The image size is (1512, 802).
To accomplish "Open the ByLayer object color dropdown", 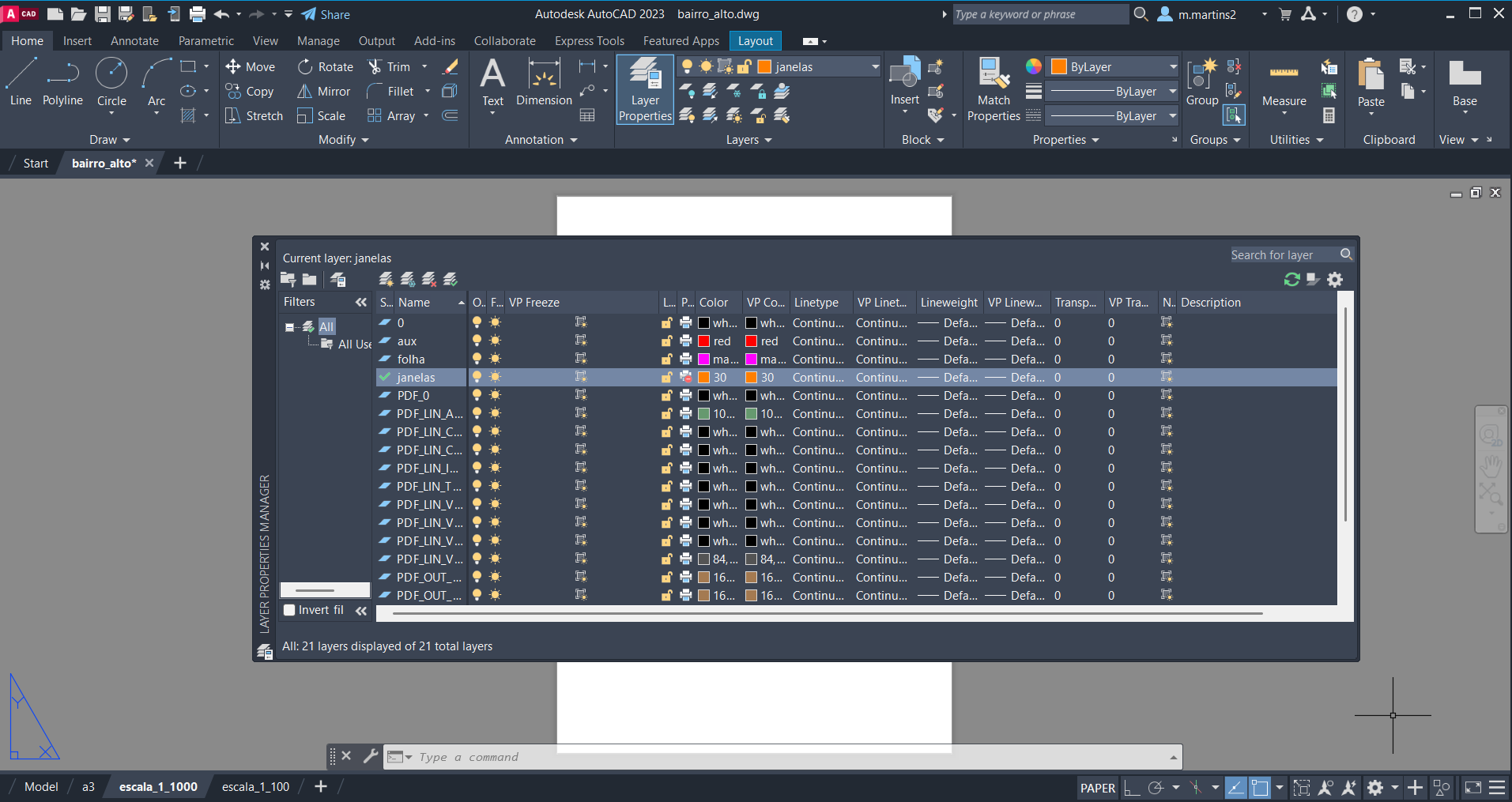I will [1113, 67].
